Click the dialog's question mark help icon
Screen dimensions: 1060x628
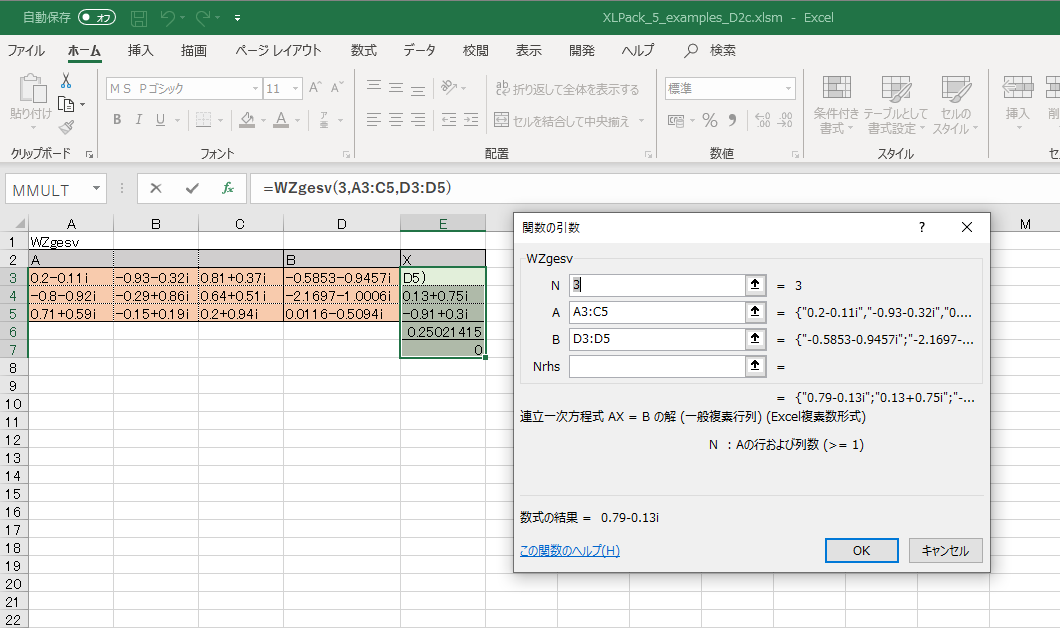921,227
